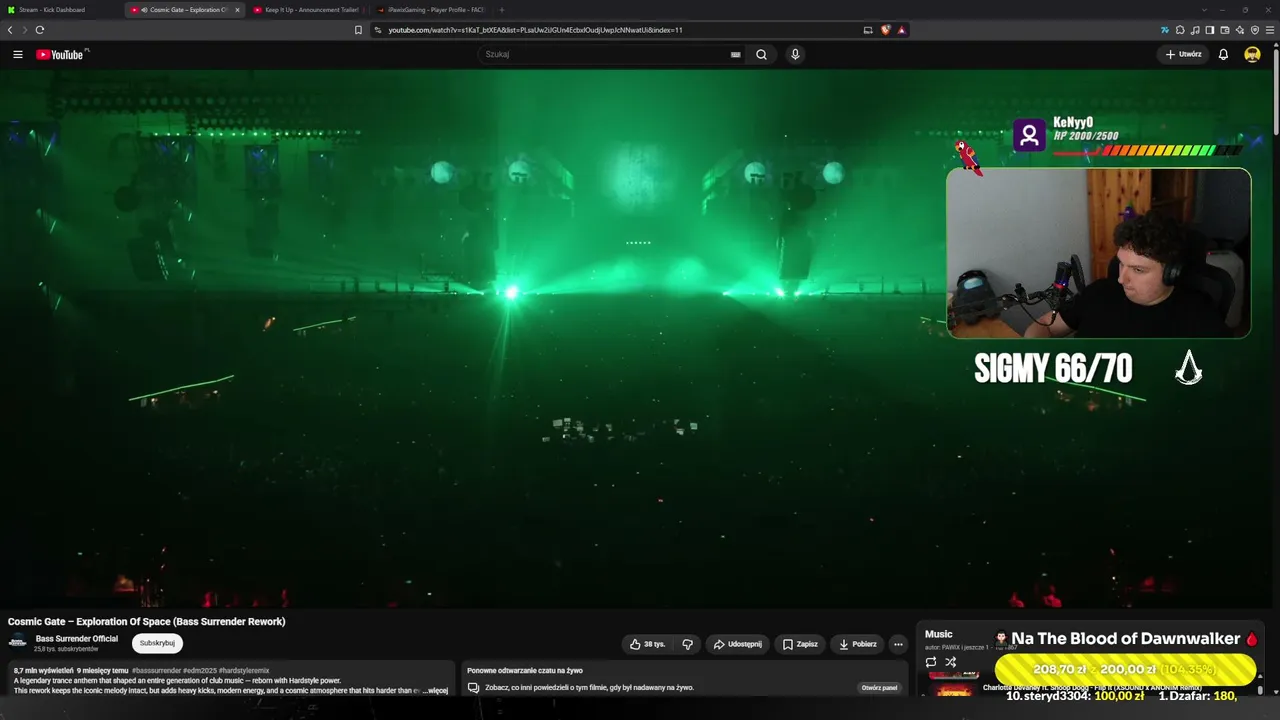Image resolution: width=1280 pixels, height=720 pixels.
Task: Click the video title text
Action: click(147, 622)
